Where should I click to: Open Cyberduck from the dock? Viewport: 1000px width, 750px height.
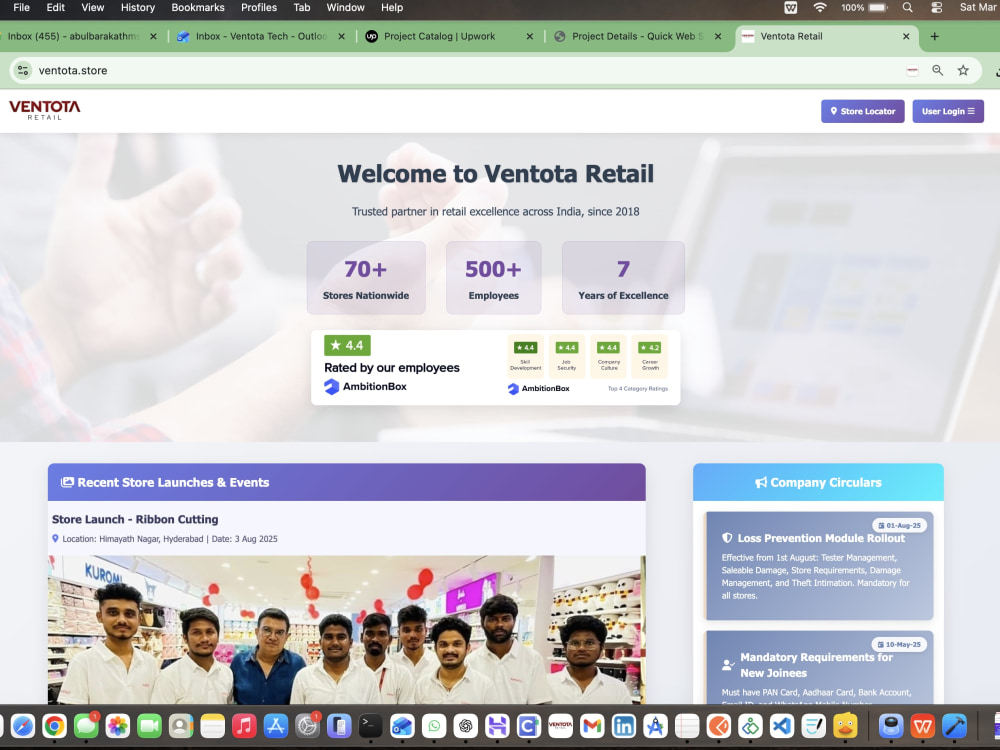(845, 726)
